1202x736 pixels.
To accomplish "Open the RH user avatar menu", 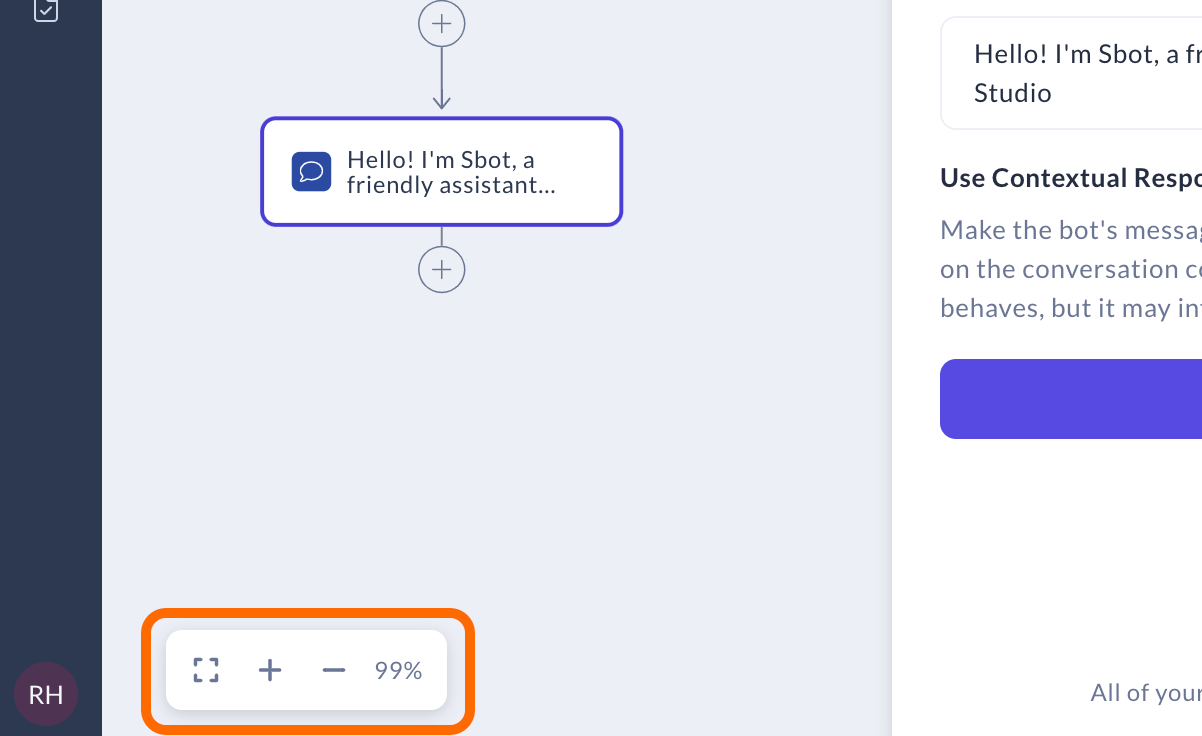I will point(46,694).
